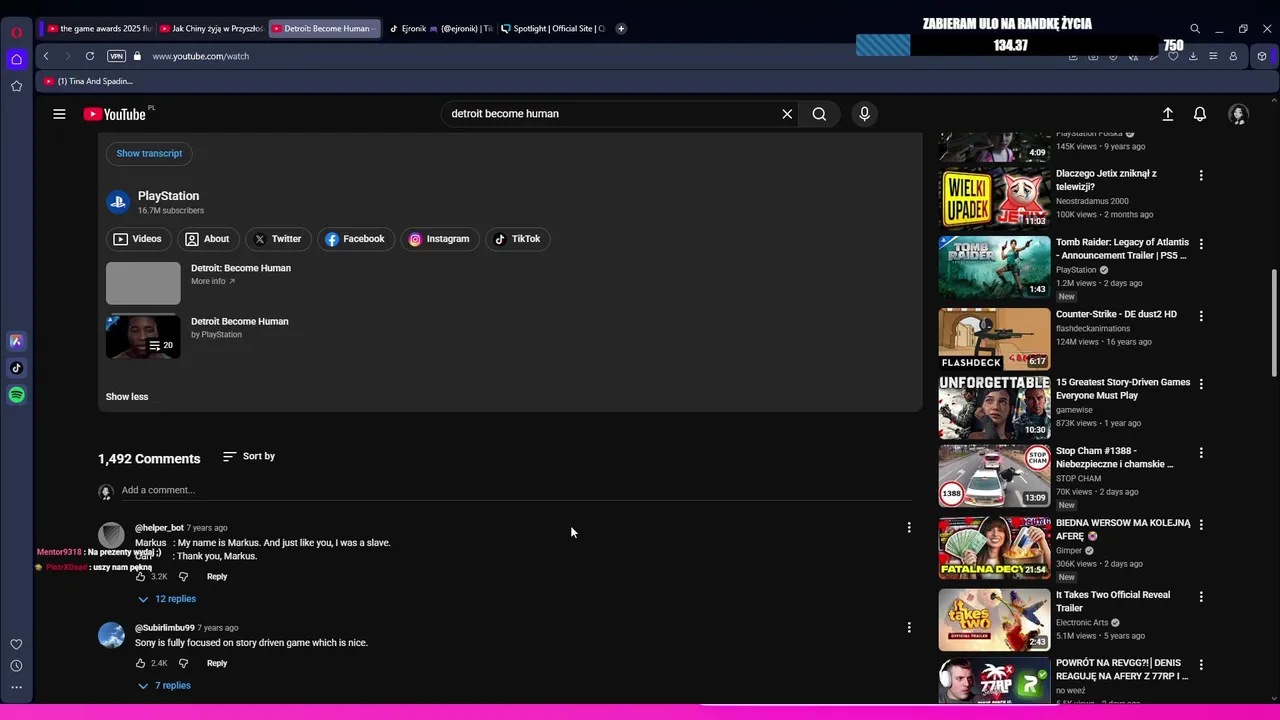Viewport: 1280px width, 720px height.
Task: Open TikTok in the Opera sidebar
Action: [x=16, y=368]
